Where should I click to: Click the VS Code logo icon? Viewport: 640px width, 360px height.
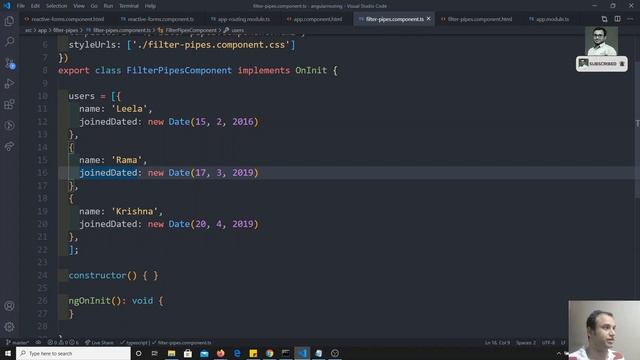pos(7,6)
